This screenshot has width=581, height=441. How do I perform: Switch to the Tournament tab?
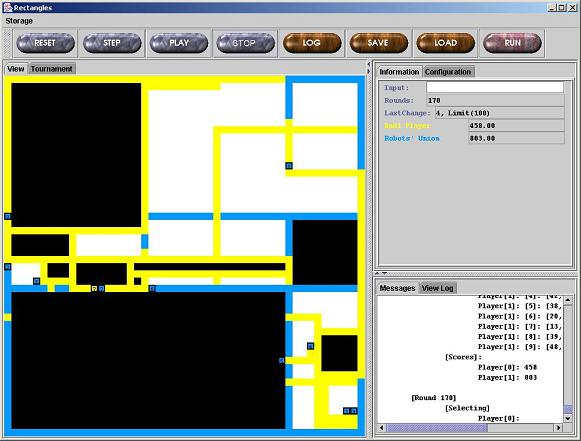[52, 69]
